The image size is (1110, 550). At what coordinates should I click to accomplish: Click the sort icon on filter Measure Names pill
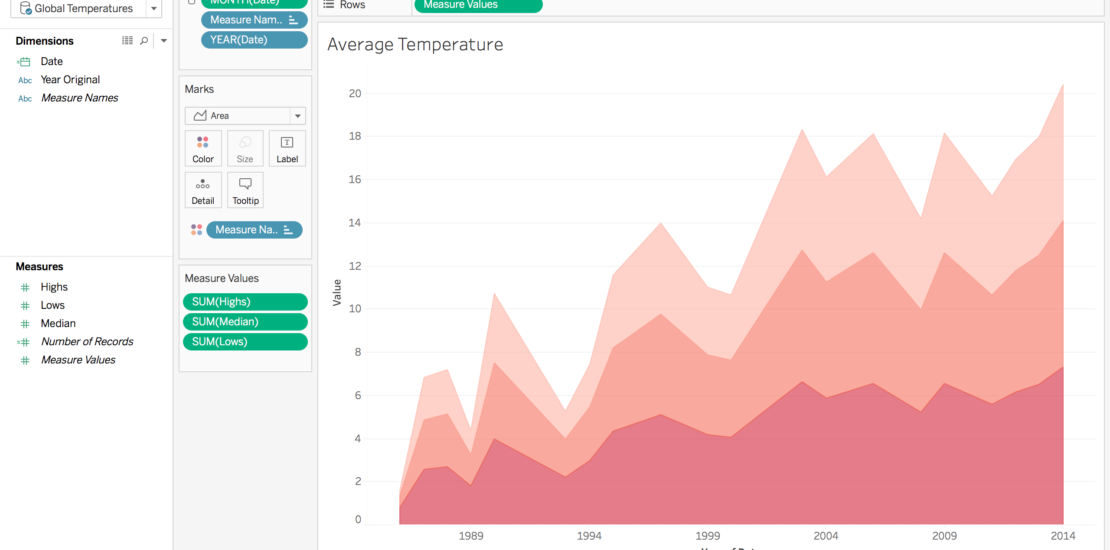pyautogui.click(x=293, y=21)
